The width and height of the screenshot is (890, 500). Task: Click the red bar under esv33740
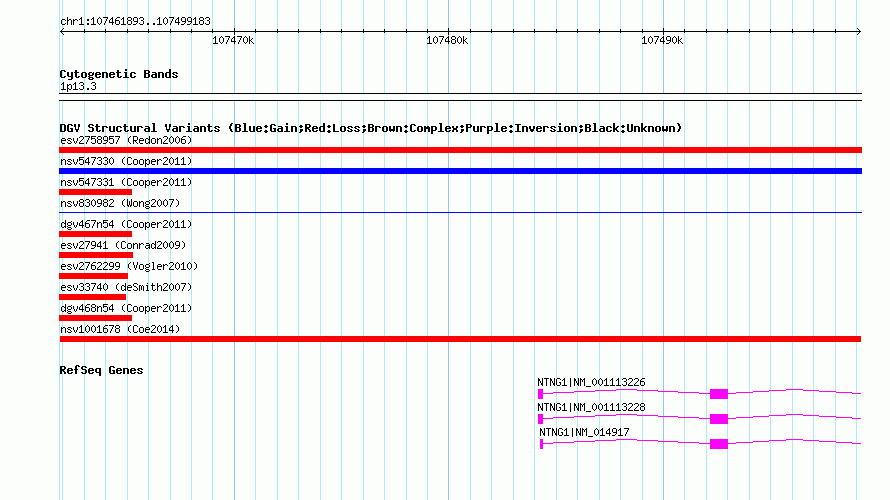[x=93, y=297]
